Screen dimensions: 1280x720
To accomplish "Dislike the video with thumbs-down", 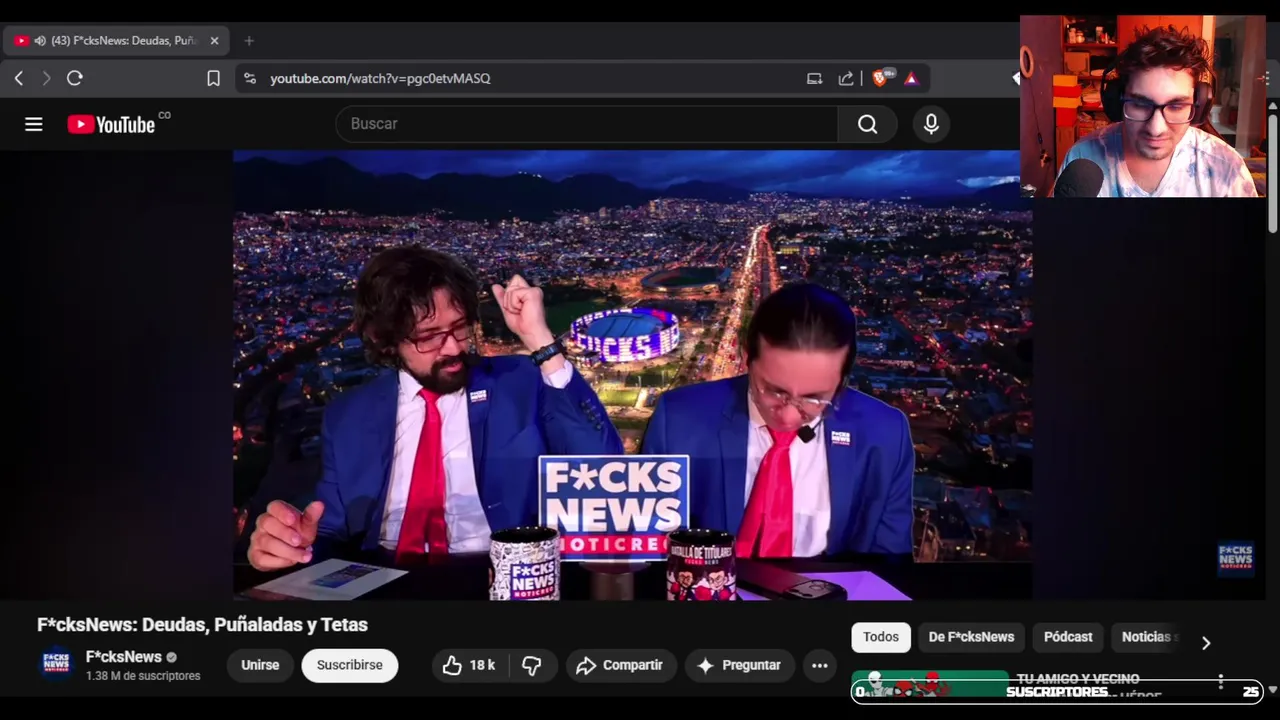I will click(x=532, y=665).
